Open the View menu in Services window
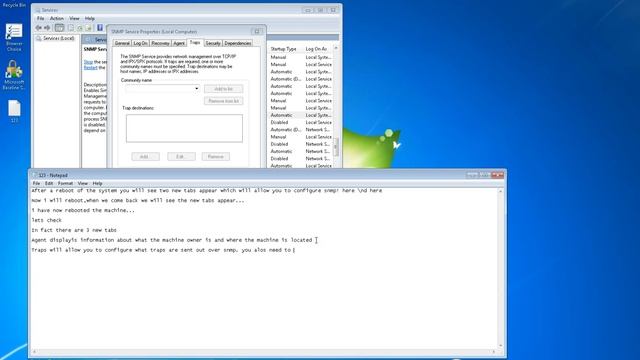Viewport: 640px width, 360px height. pos(74,18)
